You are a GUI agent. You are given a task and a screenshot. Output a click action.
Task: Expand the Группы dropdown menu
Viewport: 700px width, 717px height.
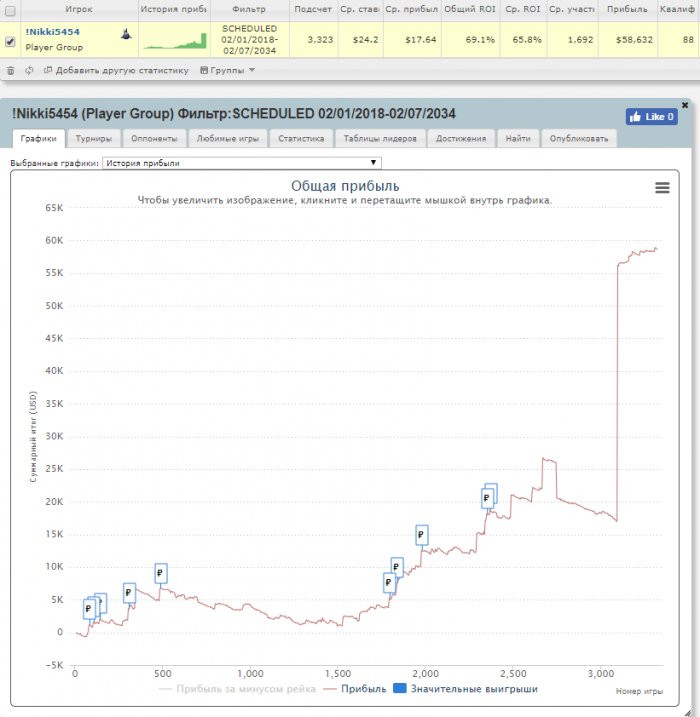tap(228, 71)
